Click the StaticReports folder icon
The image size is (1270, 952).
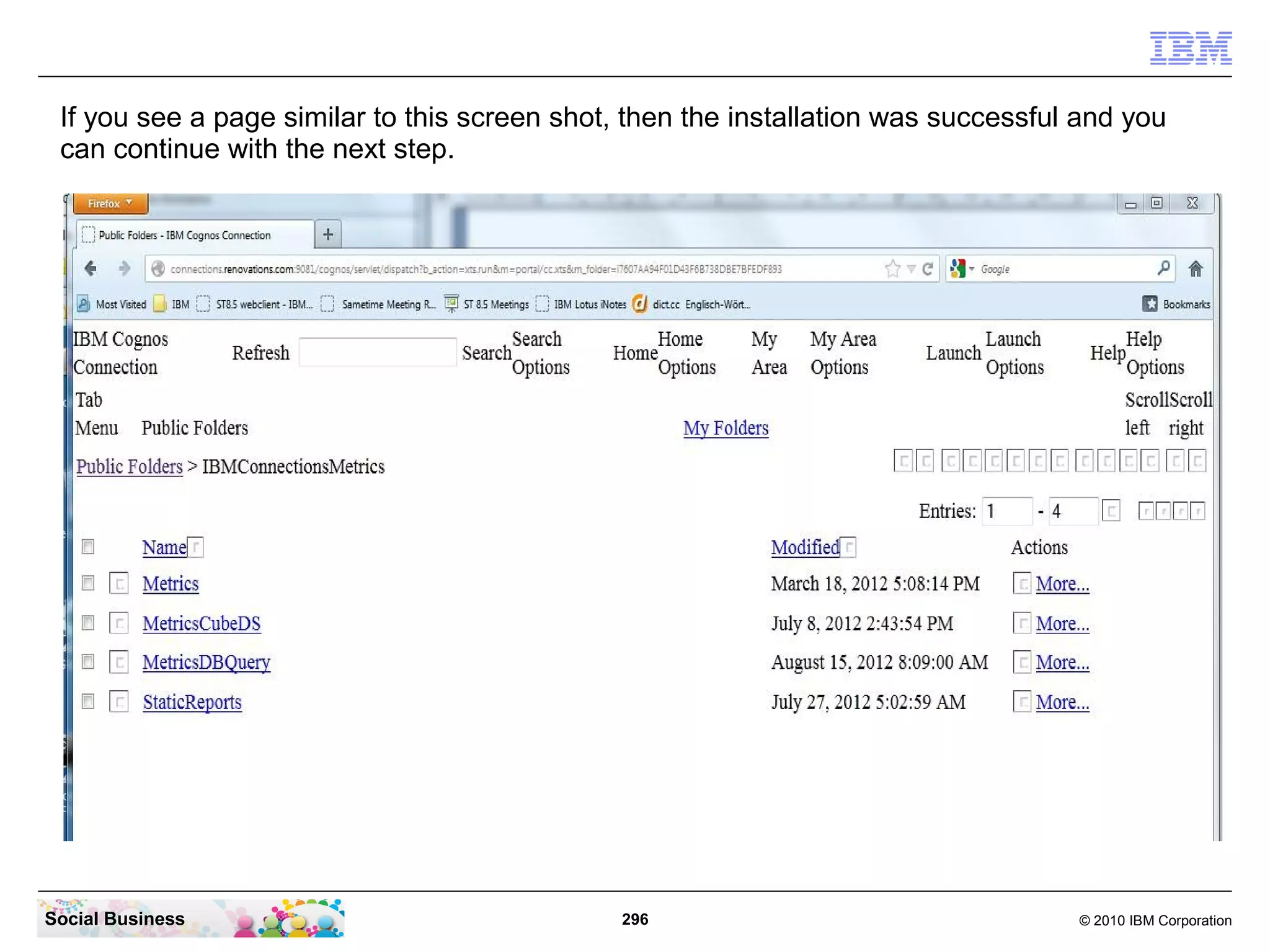click(118, 702)
